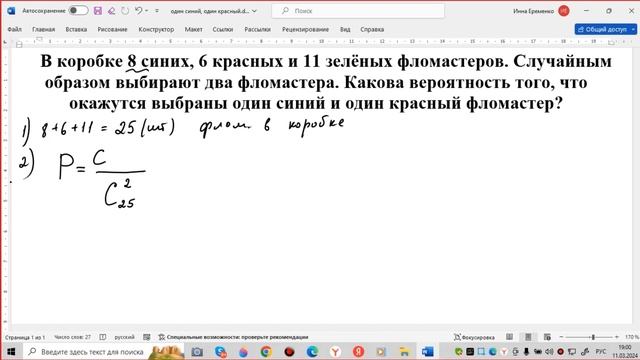Click the document heading text about фломастеров
The height and width of the screenshot is (360, 640).
pos(326,82)
